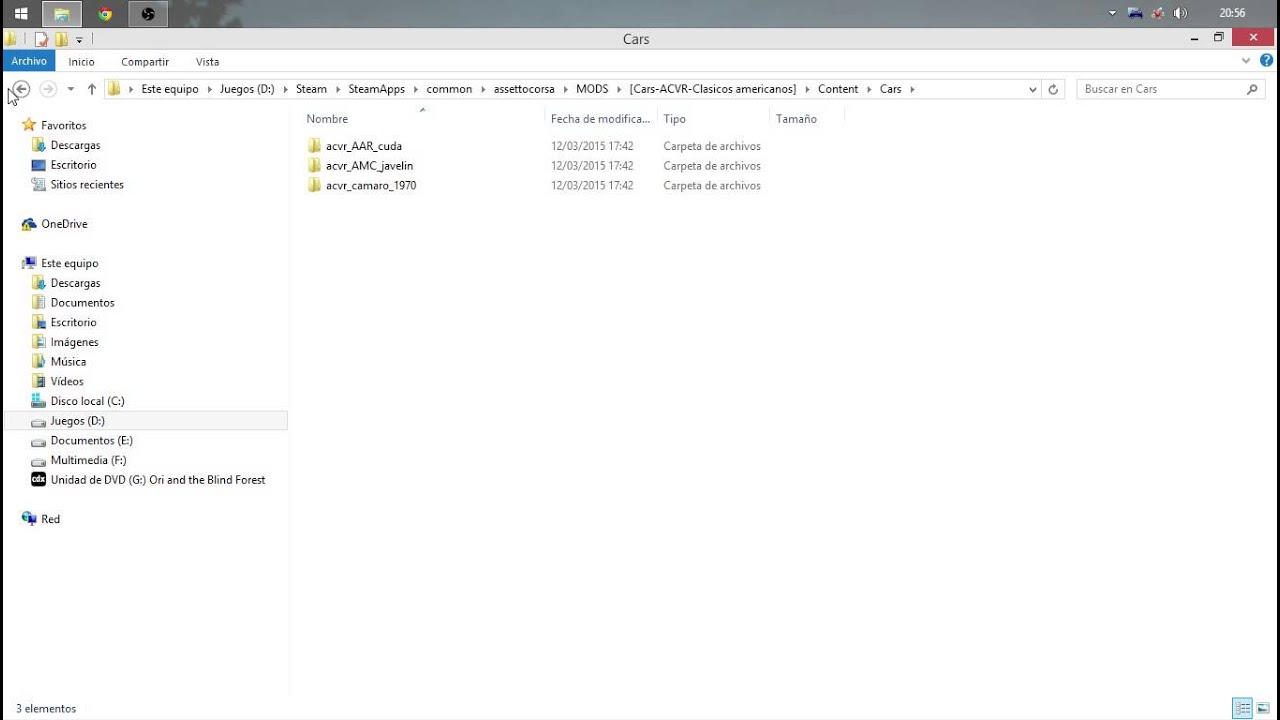Open Multimedia (F:) drive
1280x720 pixels.
[x=88, y=460]
